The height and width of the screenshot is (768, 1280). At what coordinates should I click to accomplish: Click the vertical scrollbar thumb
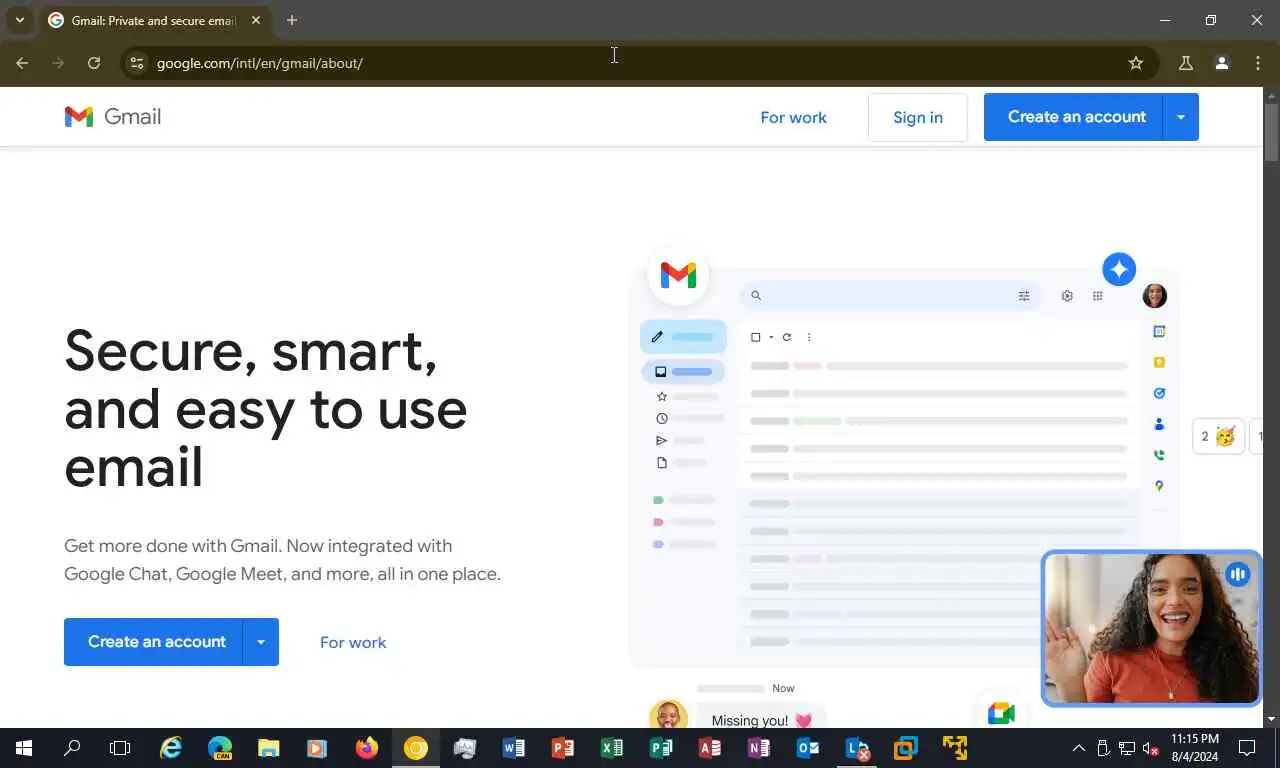1272,132
